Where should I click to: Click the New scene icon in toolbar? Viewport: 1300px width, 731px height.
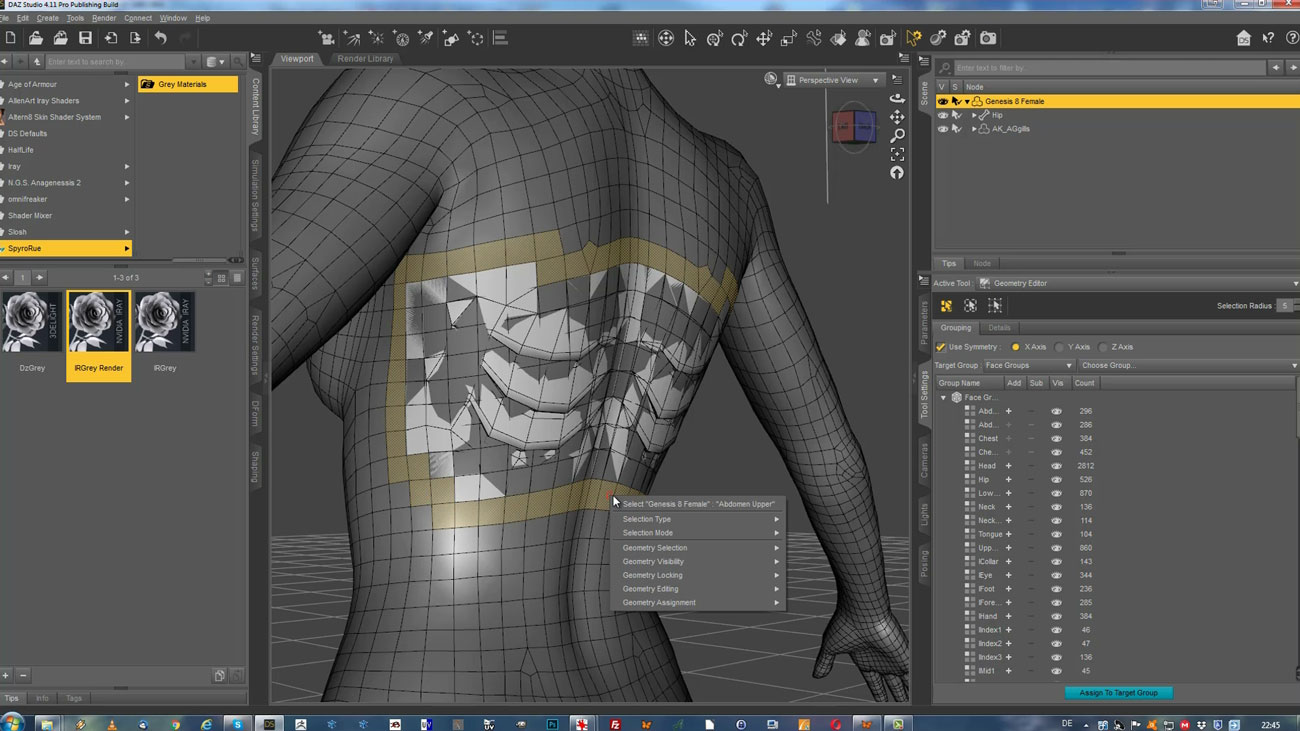point(11,38)
